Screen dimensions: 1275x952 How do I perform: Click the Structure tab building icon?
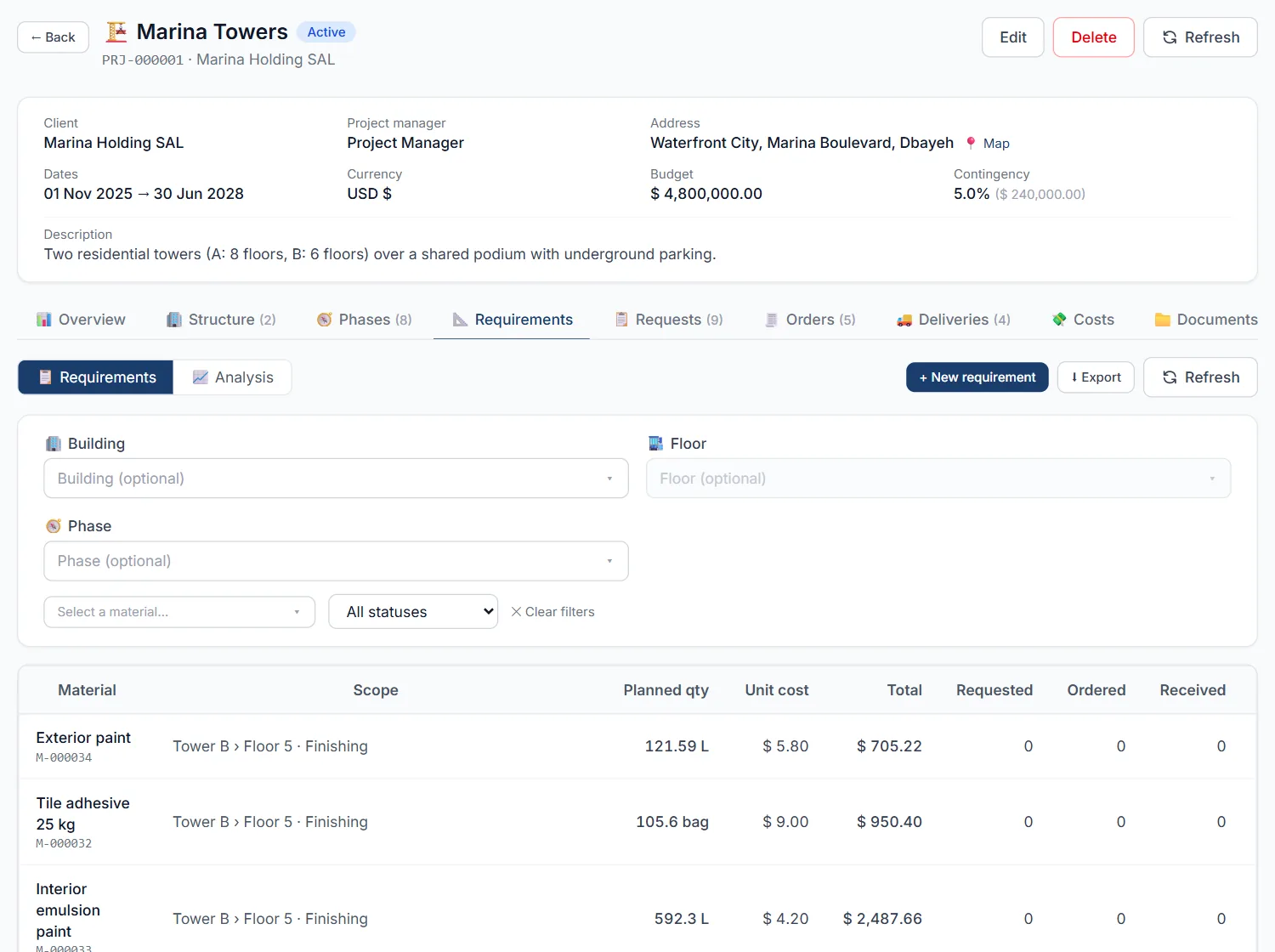click(x=174, y=320)
